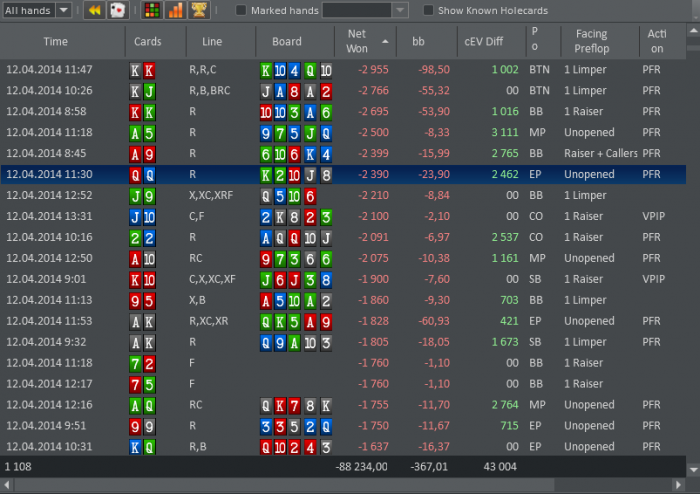This screenshot has height=494, width=700.
Task: Sort by the cEV Diff column header
Action: pyautogui.click(x=492, y=42)
